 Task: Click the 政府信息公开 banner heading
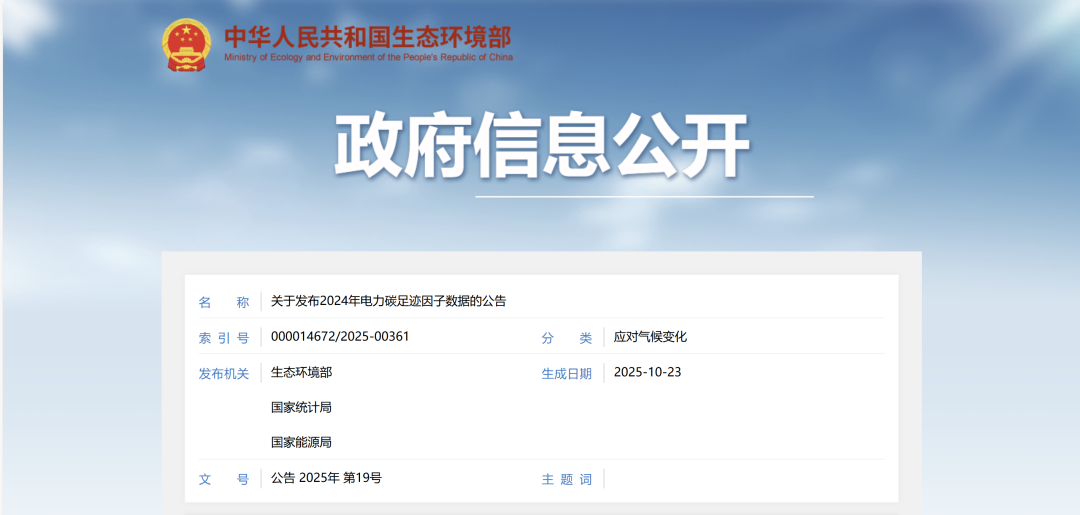[x=541, y=147]
